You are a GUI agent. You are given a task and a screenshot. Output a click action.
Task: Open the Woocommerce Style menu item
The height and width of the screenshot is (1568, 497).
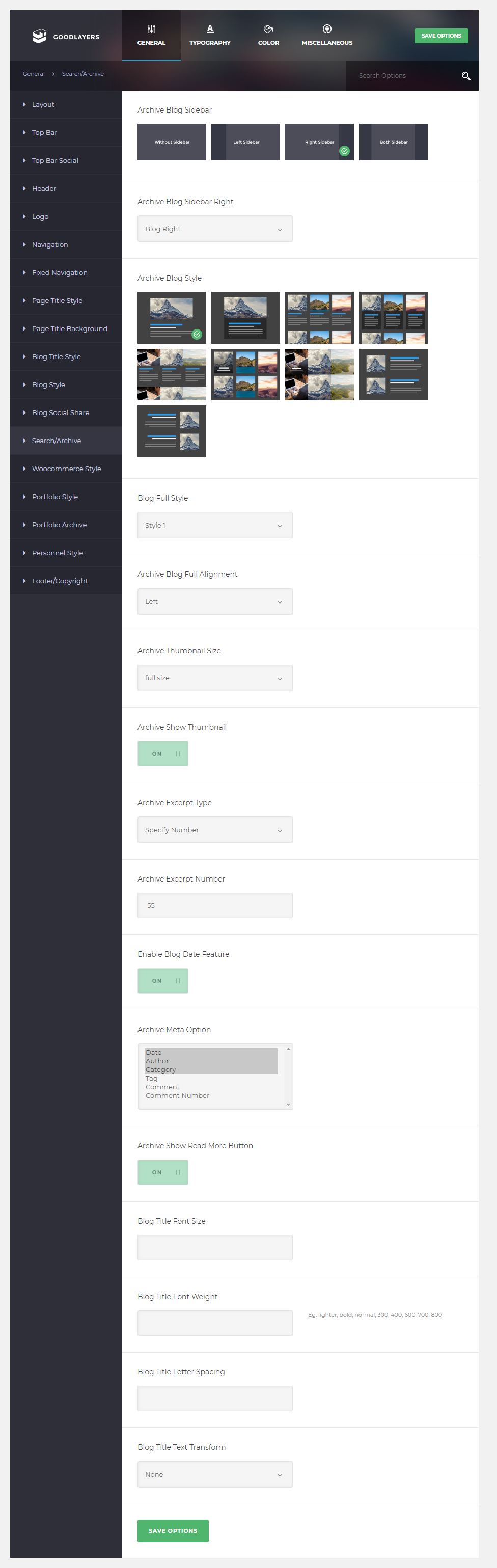tap(66, 469)
